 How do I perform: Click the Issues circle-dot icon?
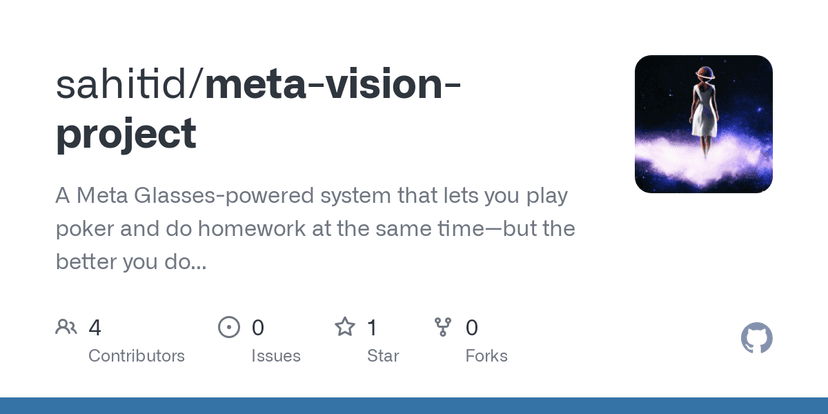229,327
